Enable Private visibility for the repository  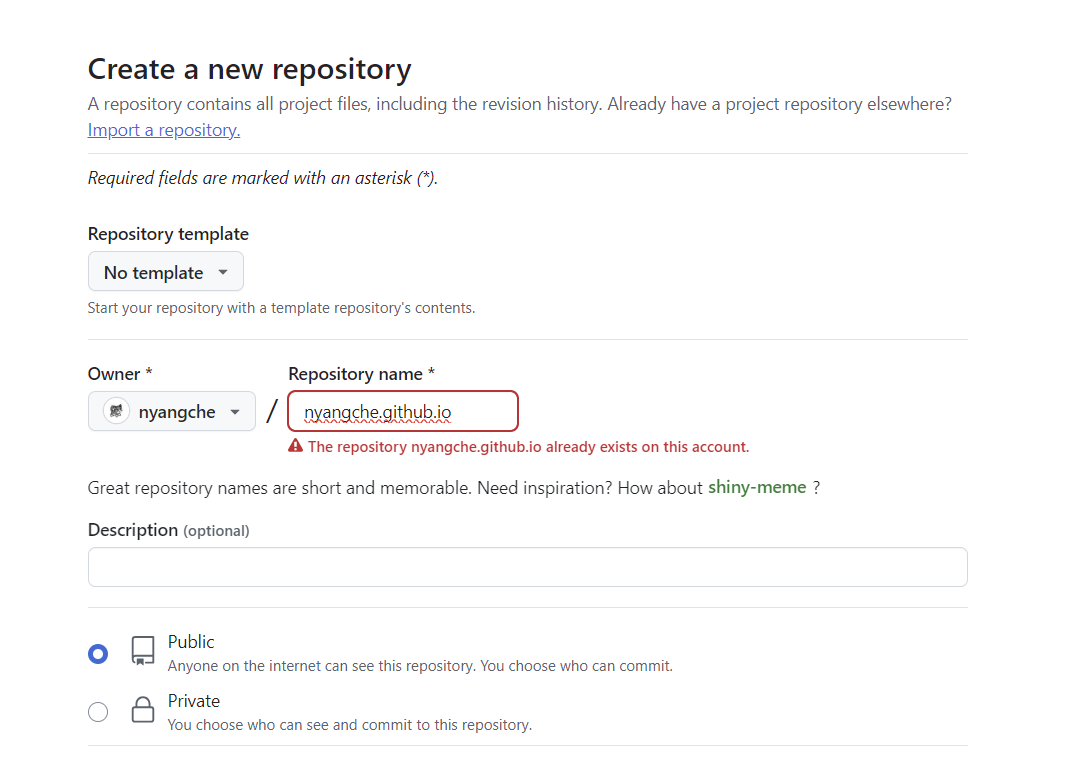tap(97, 711)
